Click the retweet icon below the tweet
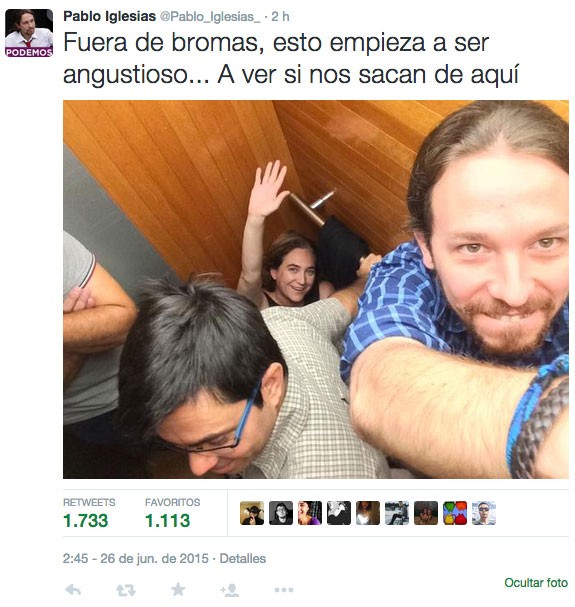 [126, 590]
